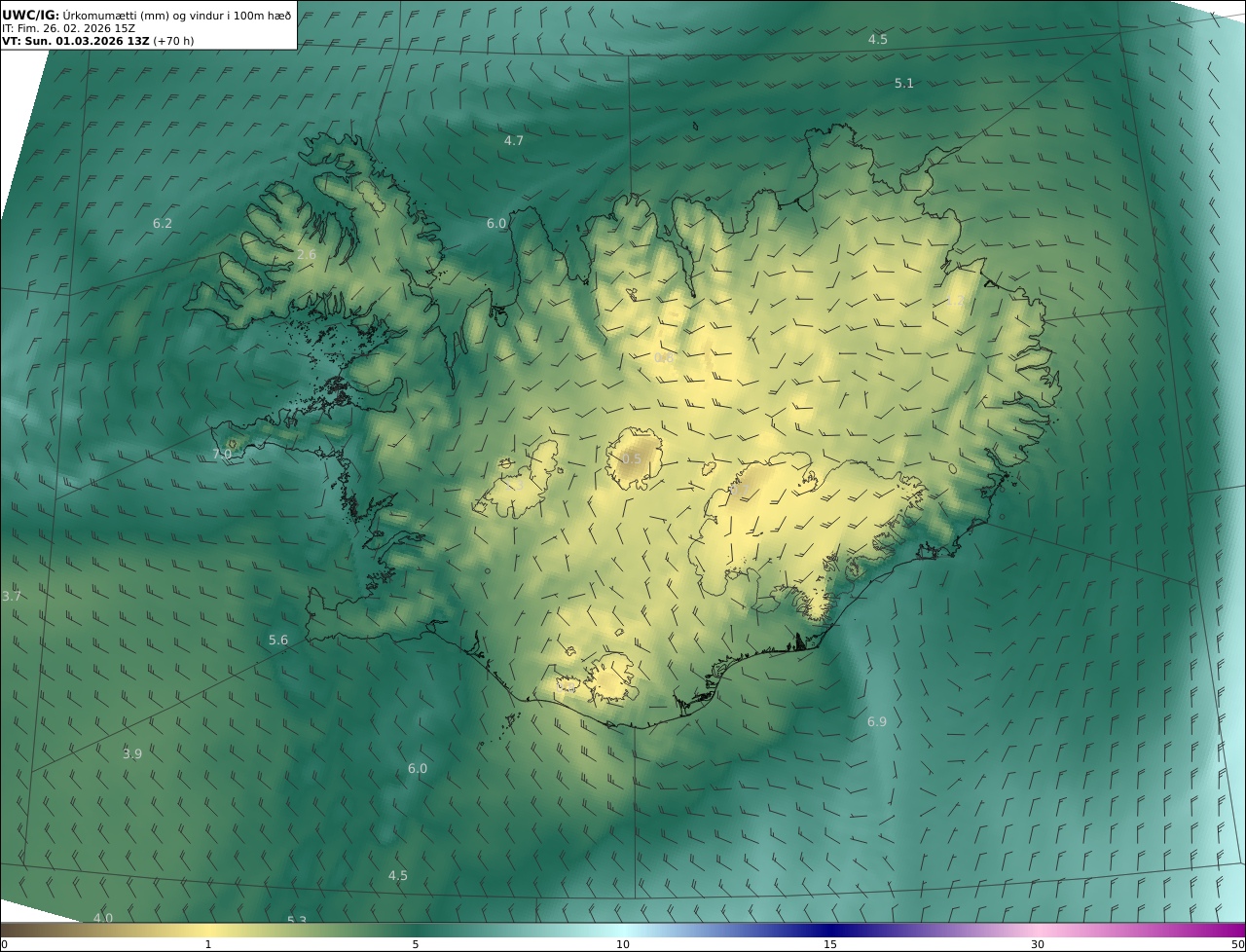1246x952 pixels.
Task: Click the colorbar tick label 50
Action: (1238, 945)
